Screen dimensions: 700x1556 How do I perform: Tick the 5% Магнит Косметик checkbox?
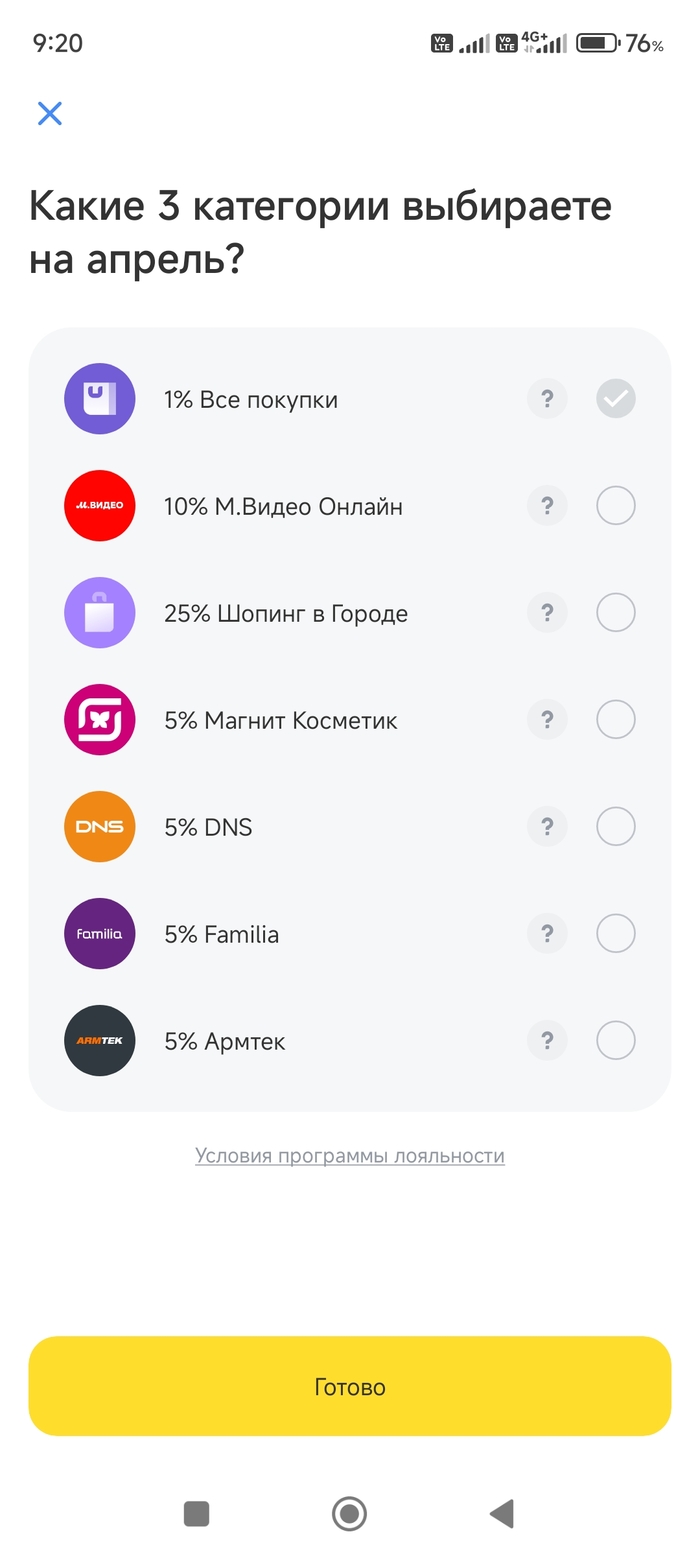click(616, 720)
